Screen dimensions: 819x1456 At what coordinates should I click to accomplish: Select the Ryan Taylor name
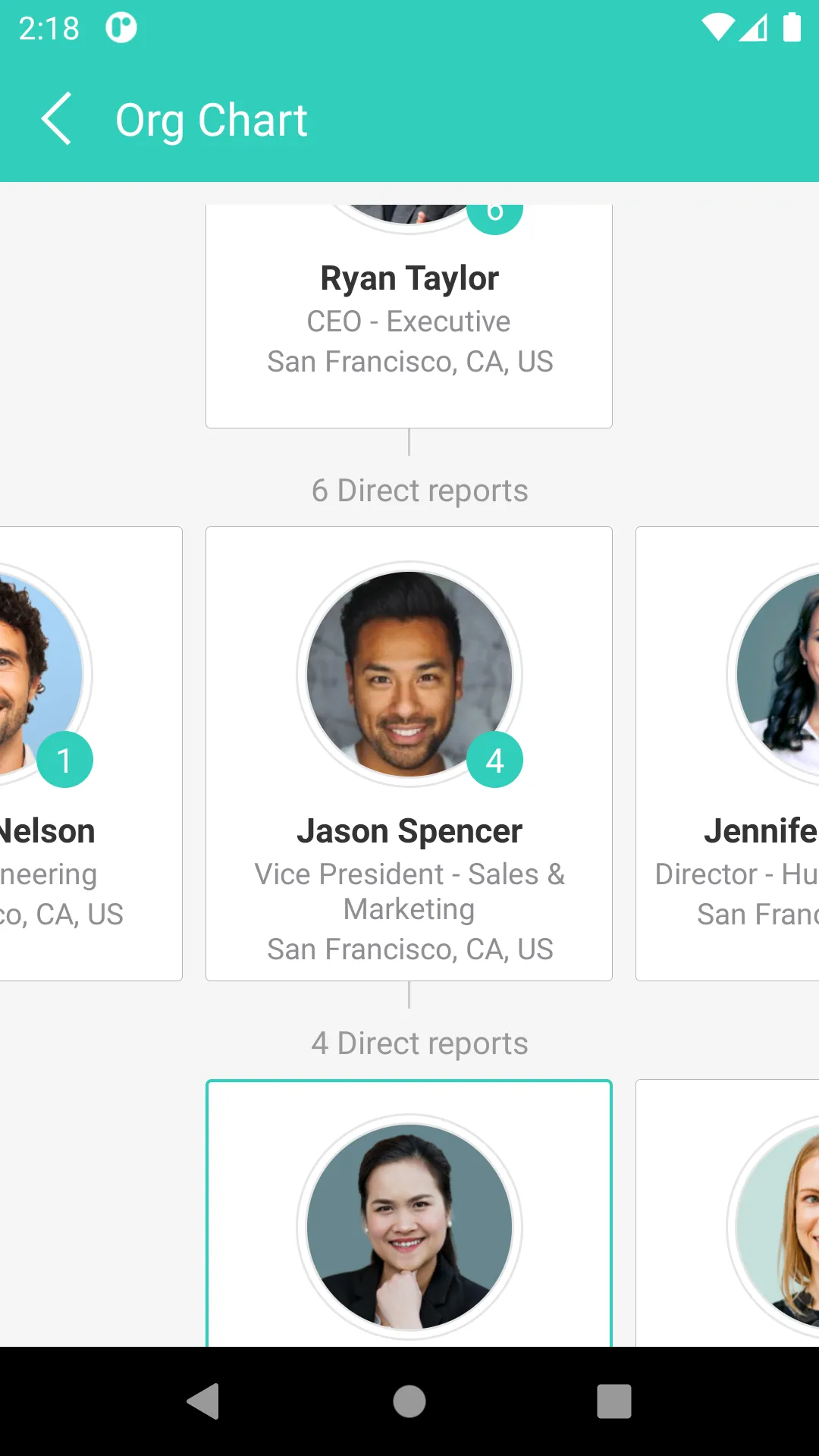coord(409,278)
